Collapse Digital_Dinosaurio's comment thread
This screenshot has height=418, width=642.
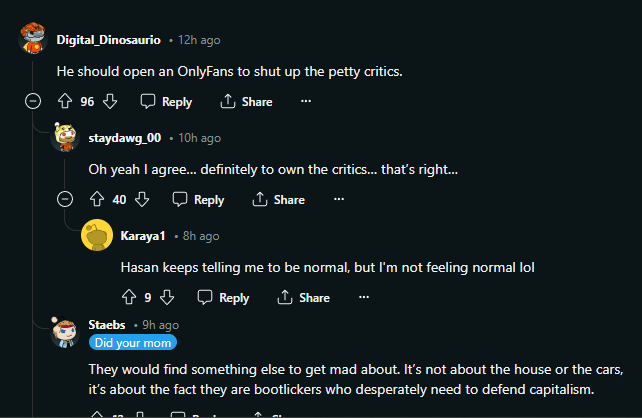coord(33,101)
